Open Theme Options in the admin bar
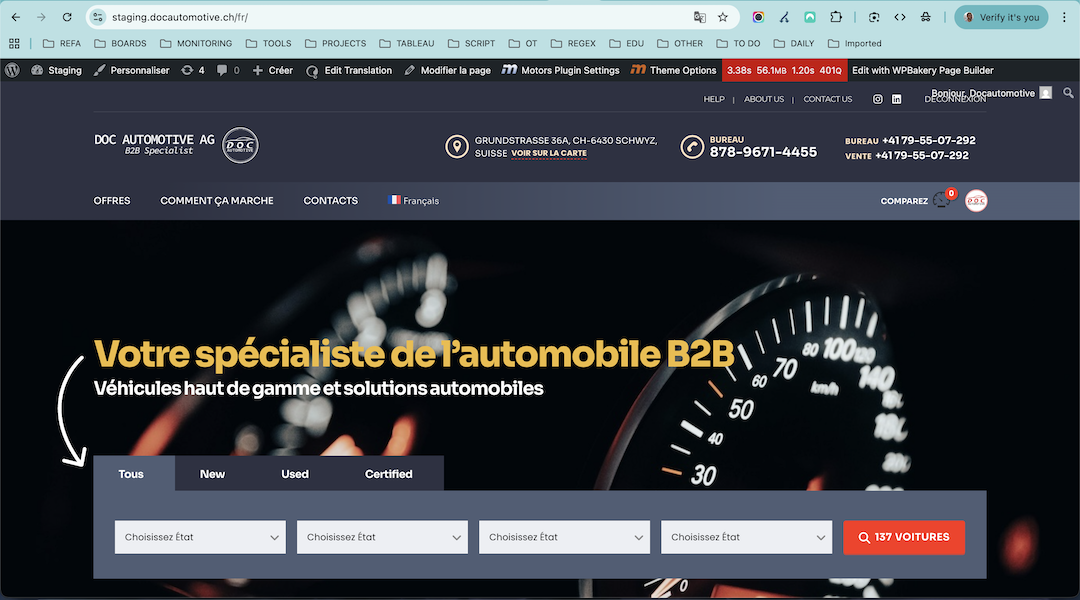The height and width of the screenshot is (600, 1080). (674, 70)
